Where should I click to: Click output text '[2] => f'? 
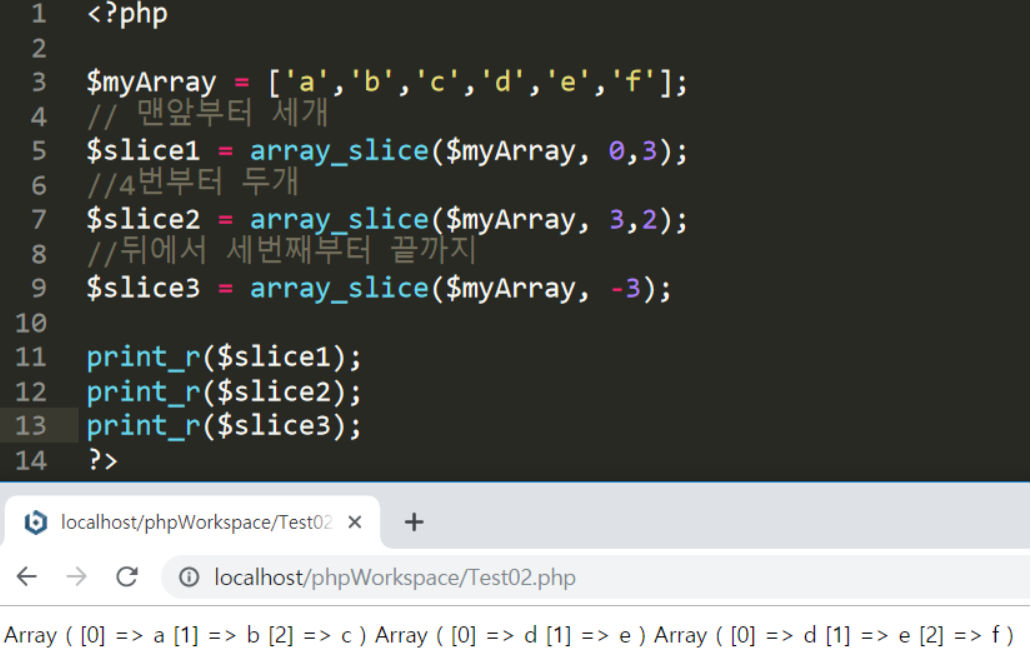click(958, 635)
